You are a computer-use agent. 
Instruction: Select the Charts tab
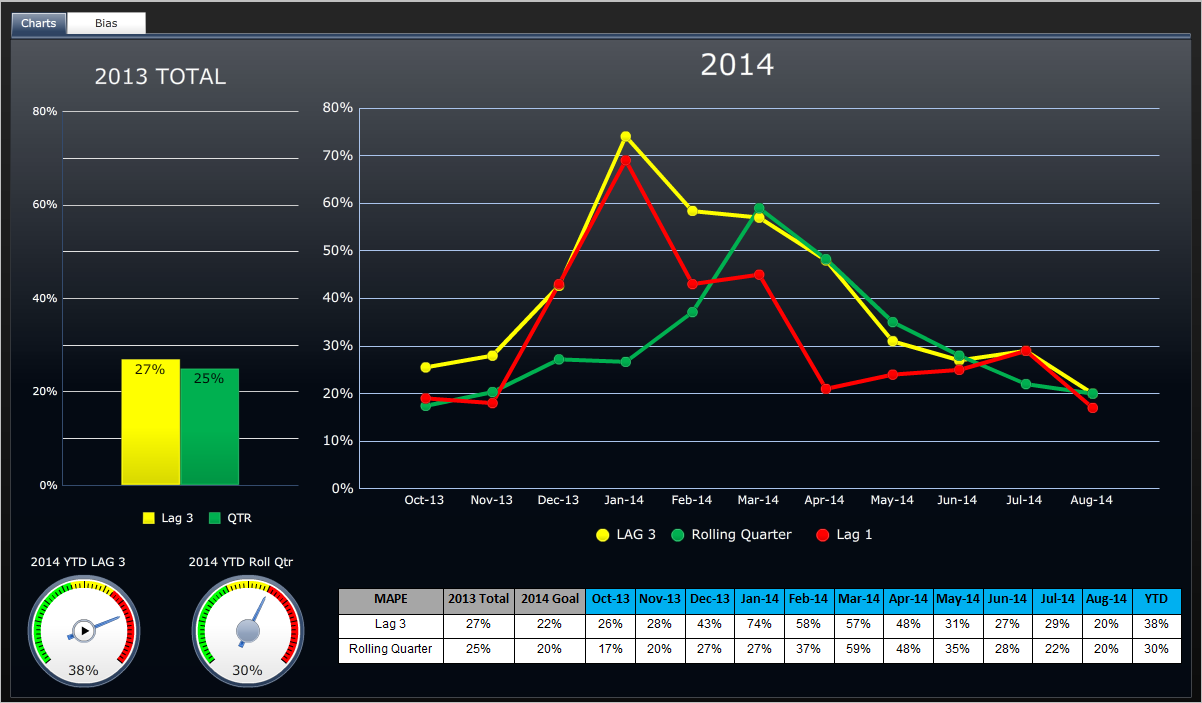pyautogui.click(x=37, y=22)
